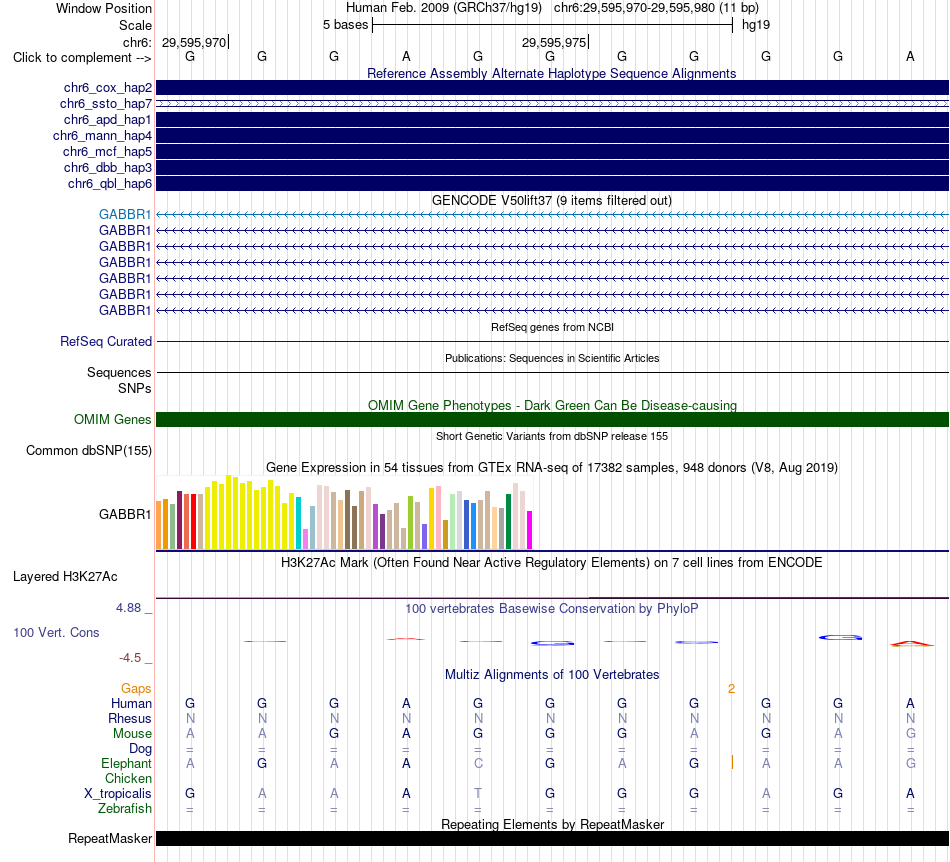Click the cyan bar in the GTEx chart
This screenshot has width=950, height=862.
(299, 523)
